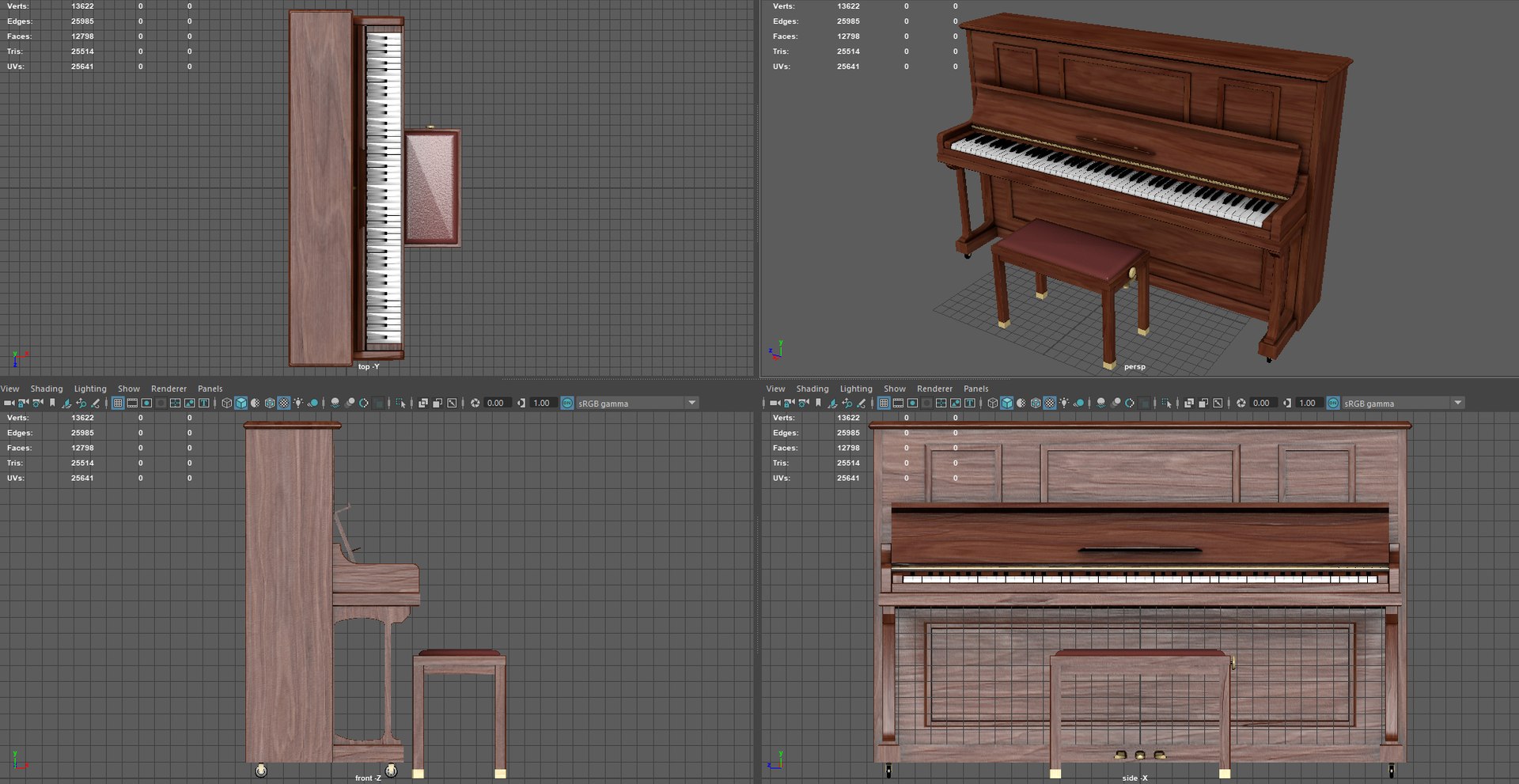Viewport: 1519px width, 784px height.
Task: Open Lighting menu in front -Z panel
Action: [90, 388]
